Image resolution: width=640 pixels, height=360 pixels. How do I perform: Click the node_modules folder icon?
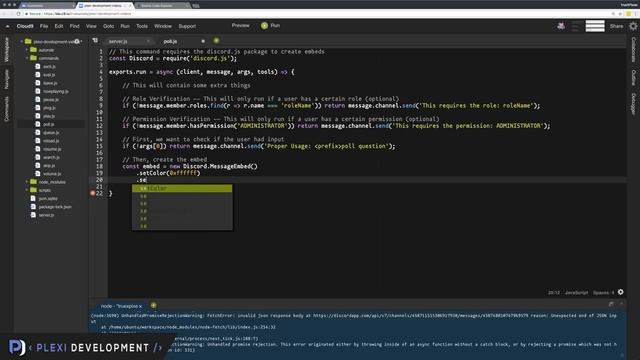pos(33,182)
